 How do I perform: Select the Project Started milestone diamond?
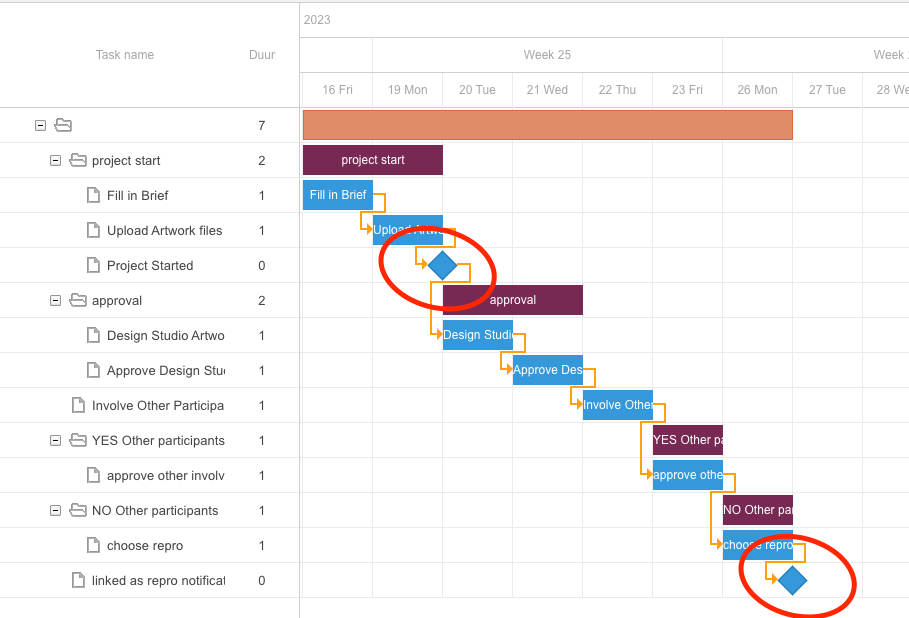click(x=442, y=265)
